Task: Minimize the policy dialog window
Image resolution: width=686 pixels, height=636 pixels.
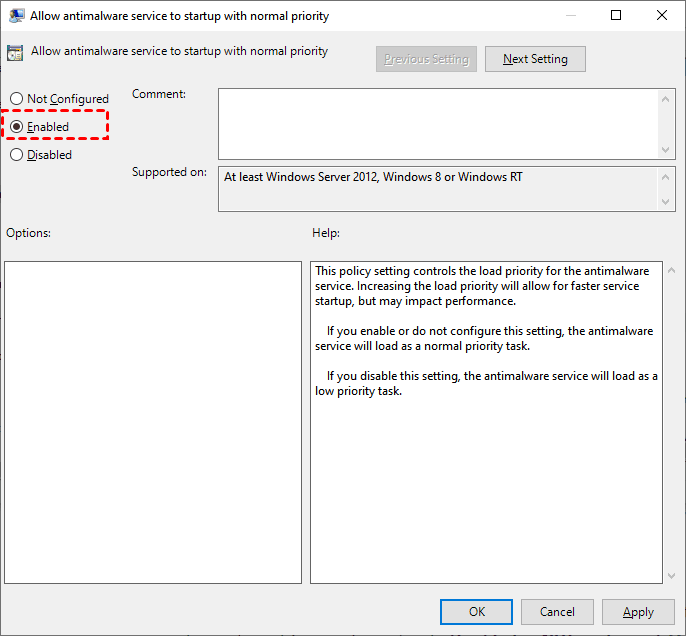Action: click(570, 16)
